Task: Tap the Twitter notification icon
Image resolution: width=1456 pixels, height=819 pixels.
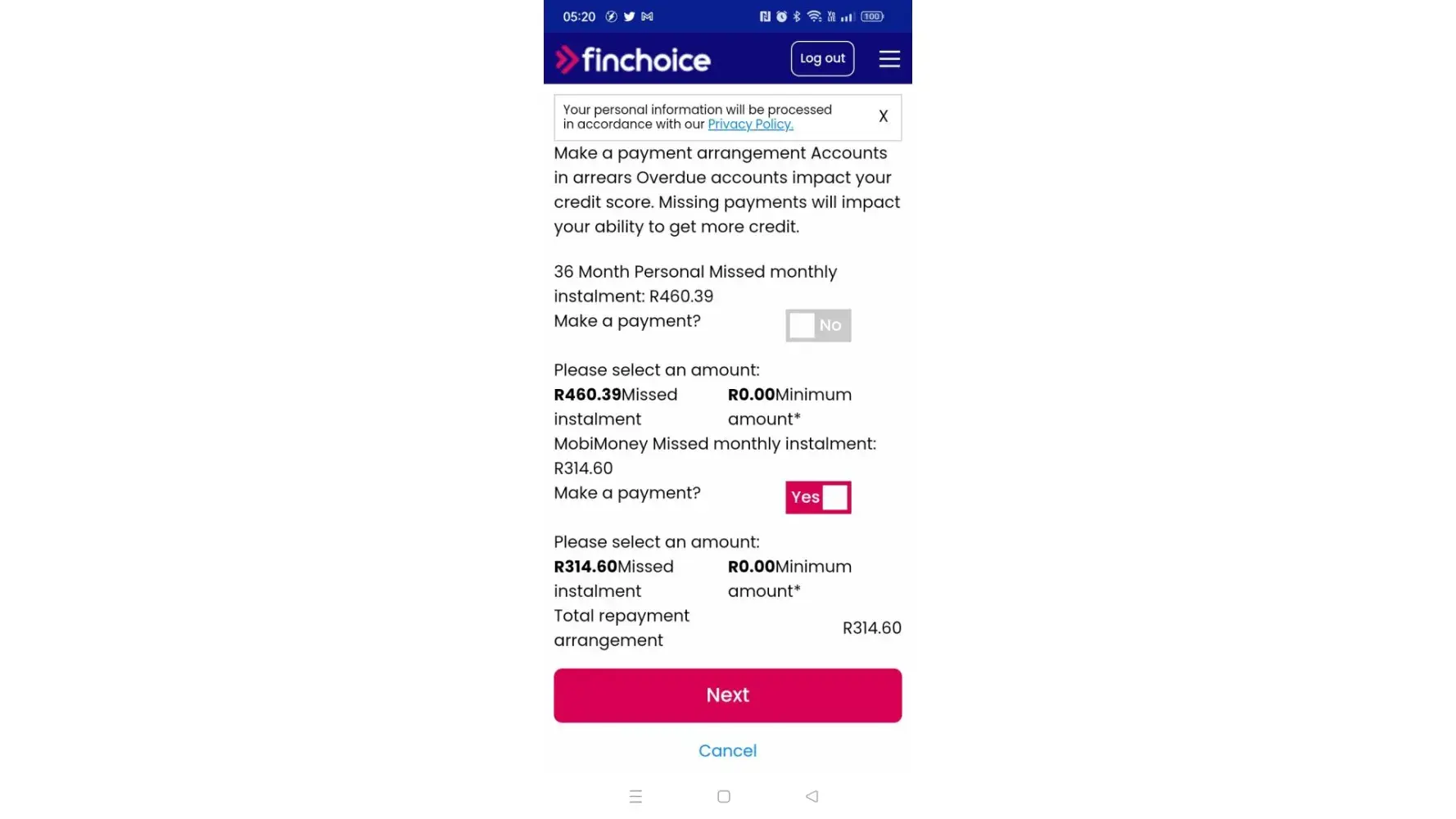Action: [629, 16]
